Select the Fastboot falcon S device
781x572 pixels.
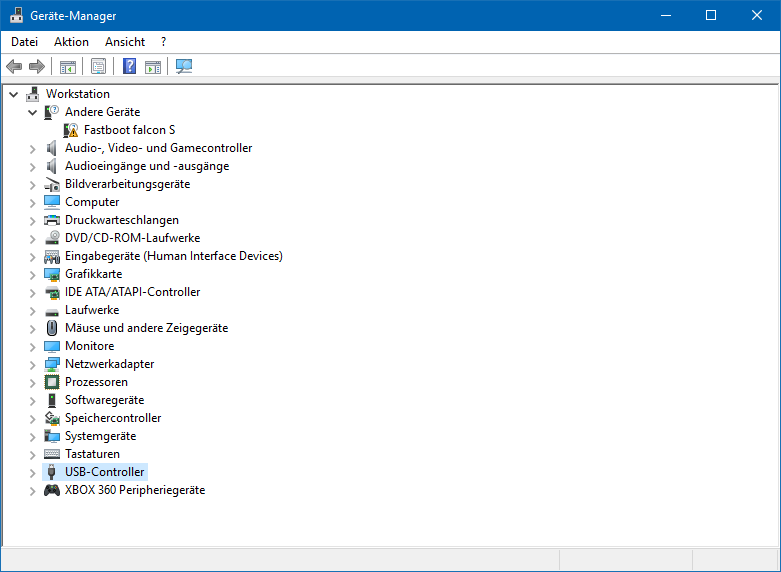point(130,130)
